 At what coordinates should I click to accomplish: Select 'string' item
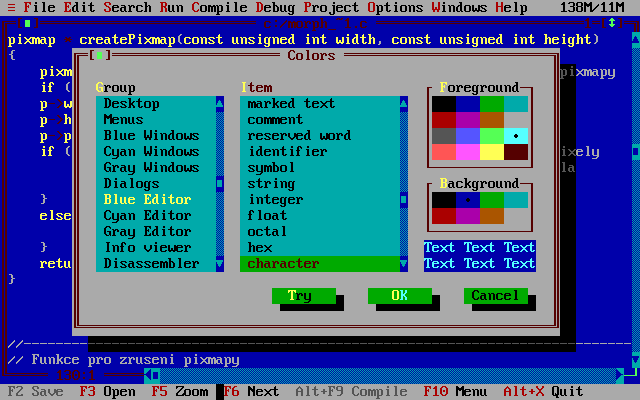coord(320,184)
